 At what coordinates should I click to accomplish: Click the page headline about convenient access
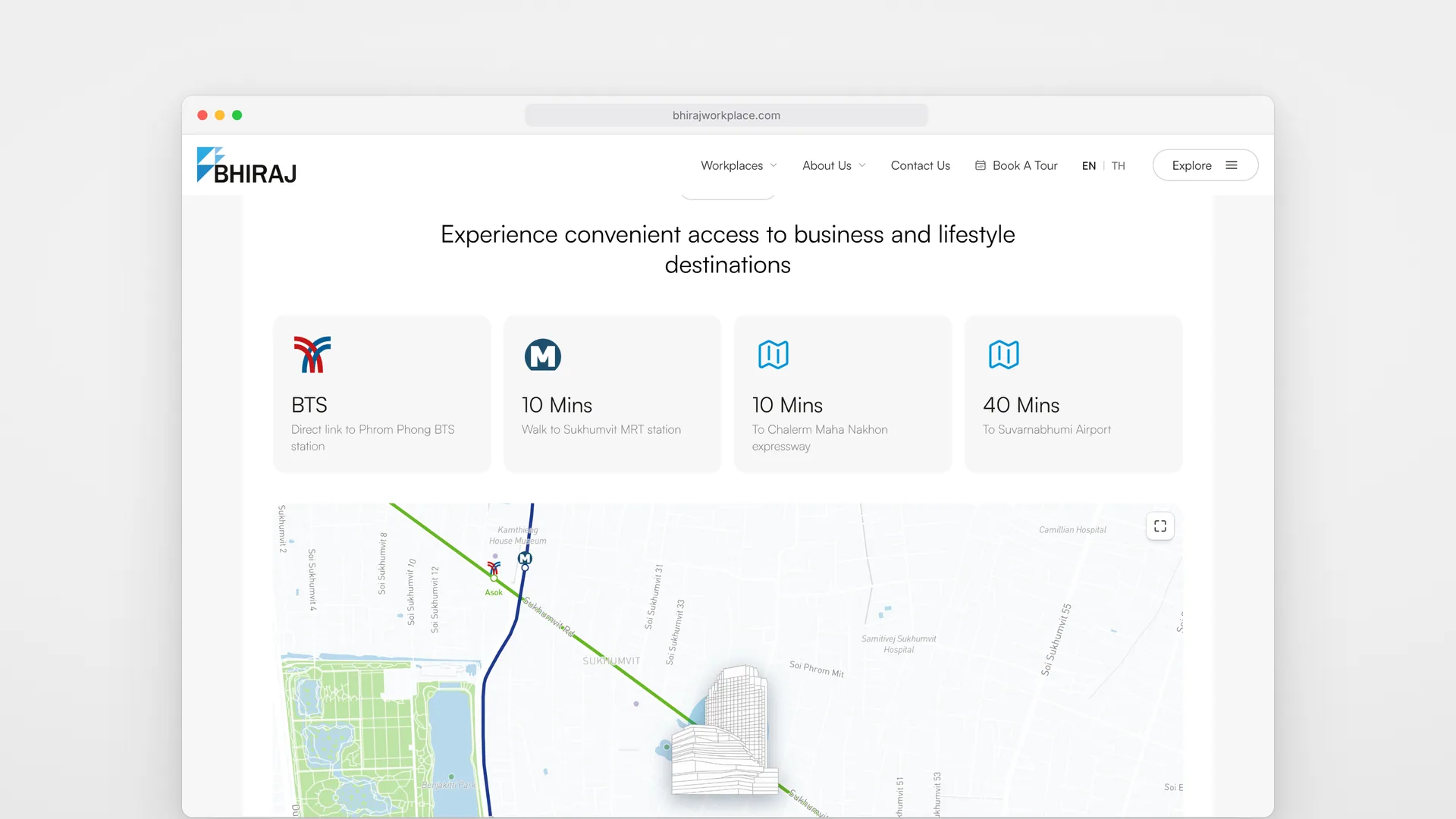point(727,249)
